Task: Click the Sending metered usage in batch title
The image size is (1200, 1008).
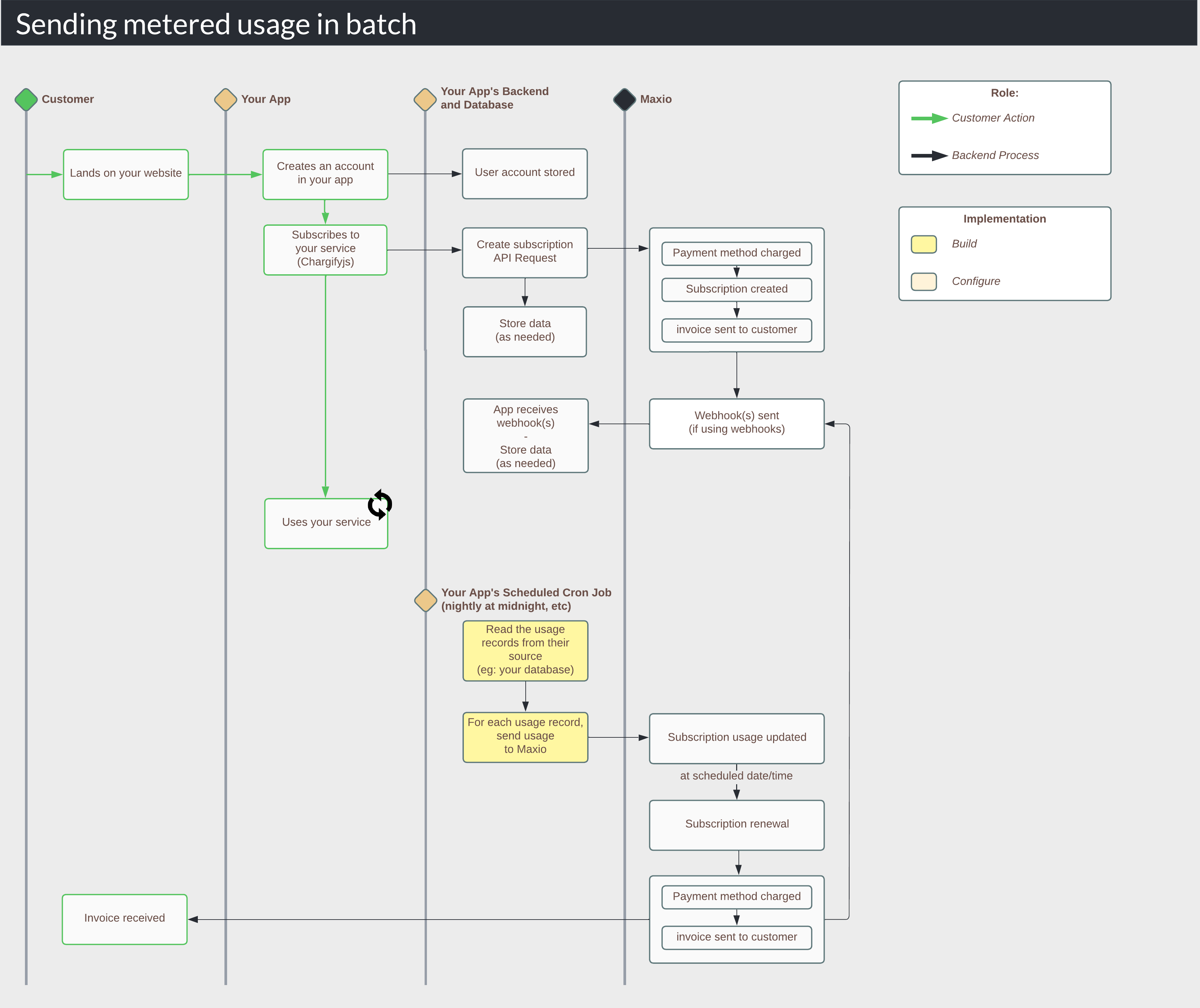Action: click(x=216, y=24)
